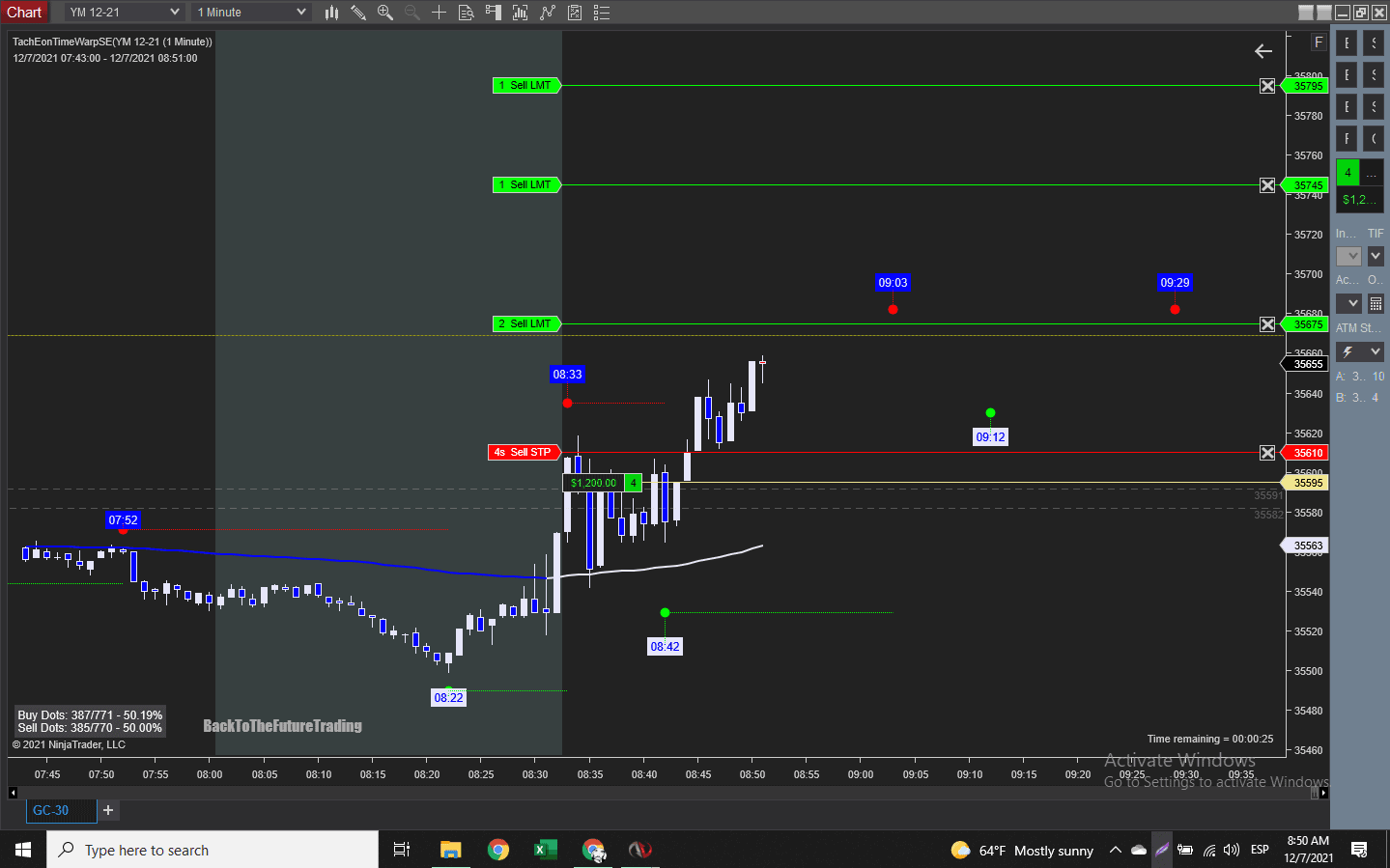Image resolution: width=1390 pixels, height=868 pixels.
Task: Click the weather 64°F Mostly sunny widget
Action: coord(1022,851)
